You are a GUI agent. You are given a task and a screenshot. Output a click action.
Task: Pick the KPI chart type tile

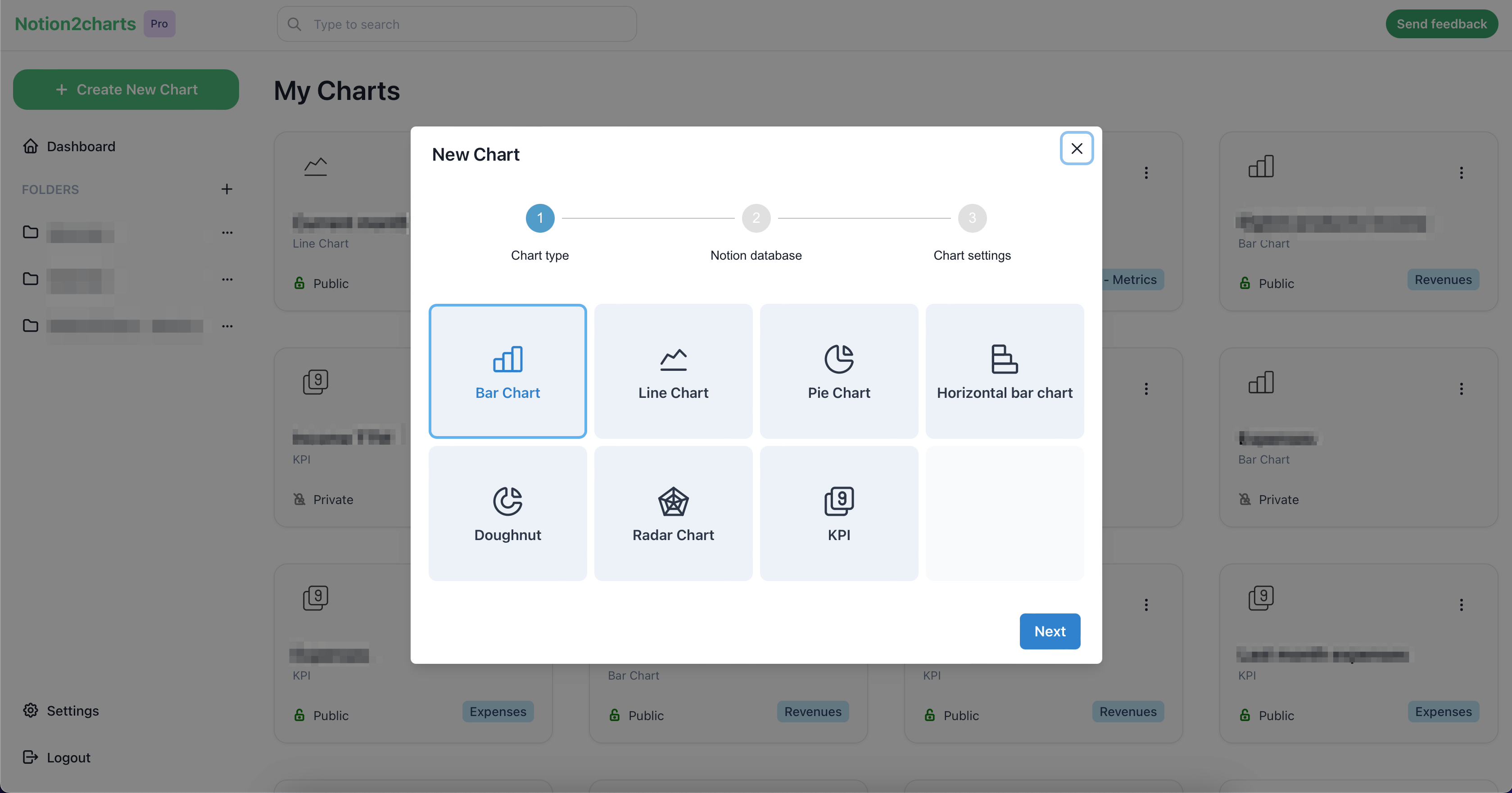tap(839, 513)
